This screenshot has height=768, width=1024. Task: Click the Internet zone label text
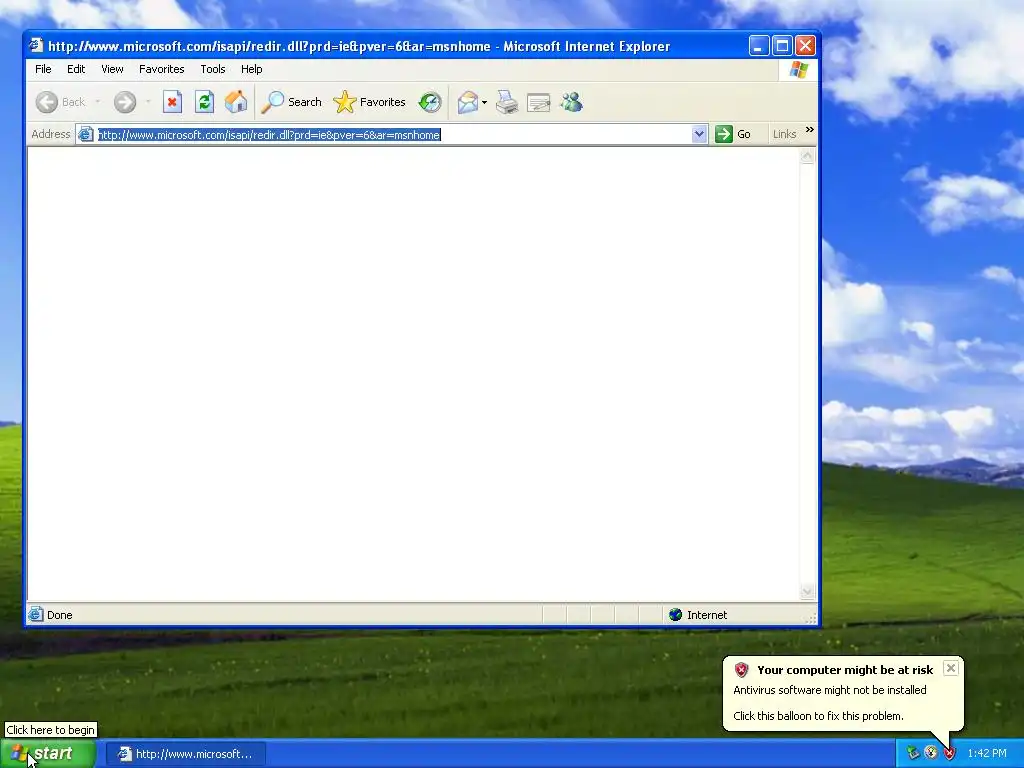coord(707,615)
